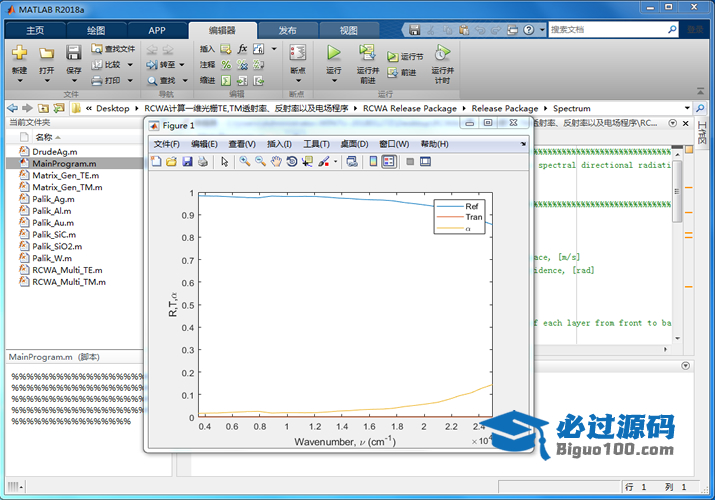Select RCWA_Multi_TM.m in the file list

click(68, 282)
